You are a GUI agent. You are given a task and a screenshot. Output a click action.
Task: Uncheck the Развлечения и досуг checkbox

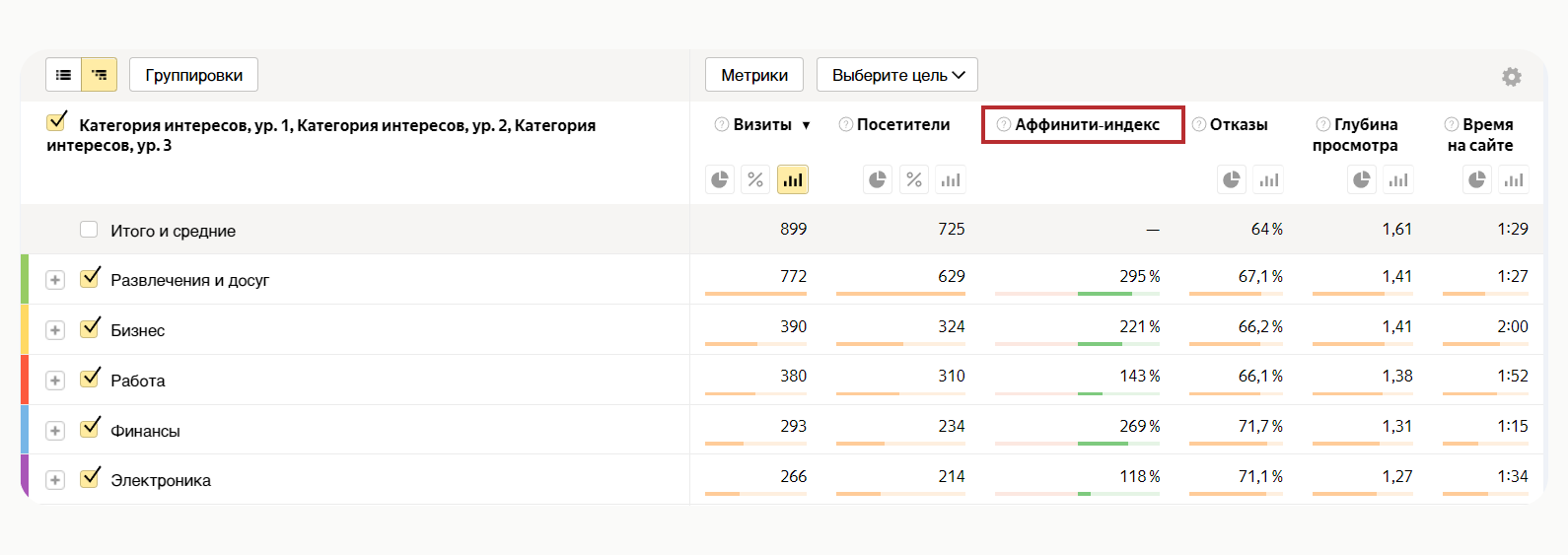pos(90,278)
